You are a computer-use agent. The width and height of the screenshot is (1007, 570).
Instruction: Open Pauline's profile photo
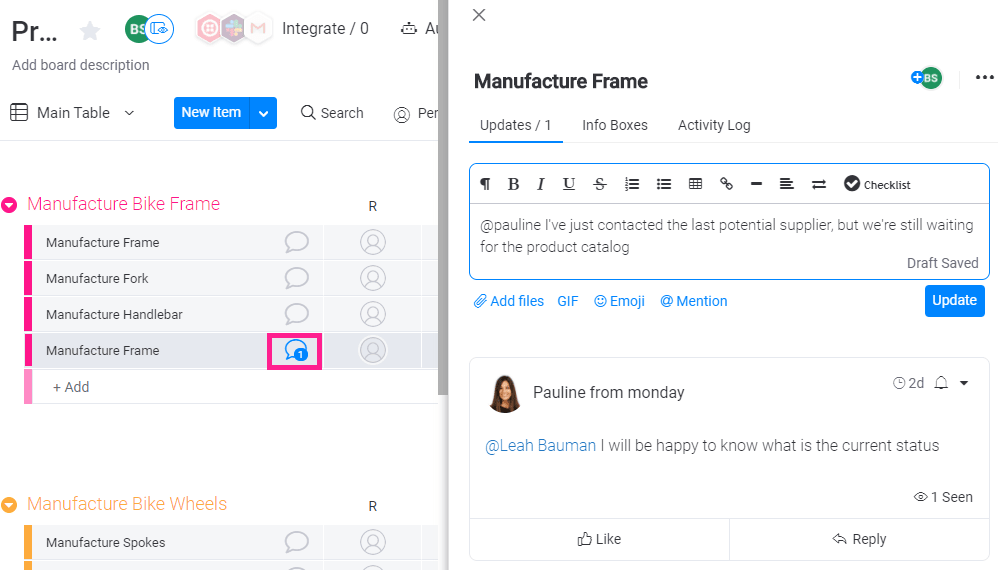pos(505,393)
